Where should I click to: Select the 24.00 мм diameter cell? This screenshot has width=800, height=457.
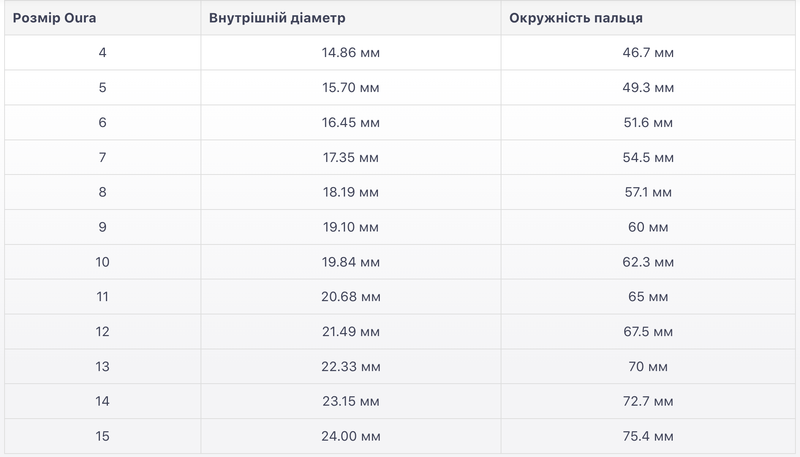[x=350, y=436]
